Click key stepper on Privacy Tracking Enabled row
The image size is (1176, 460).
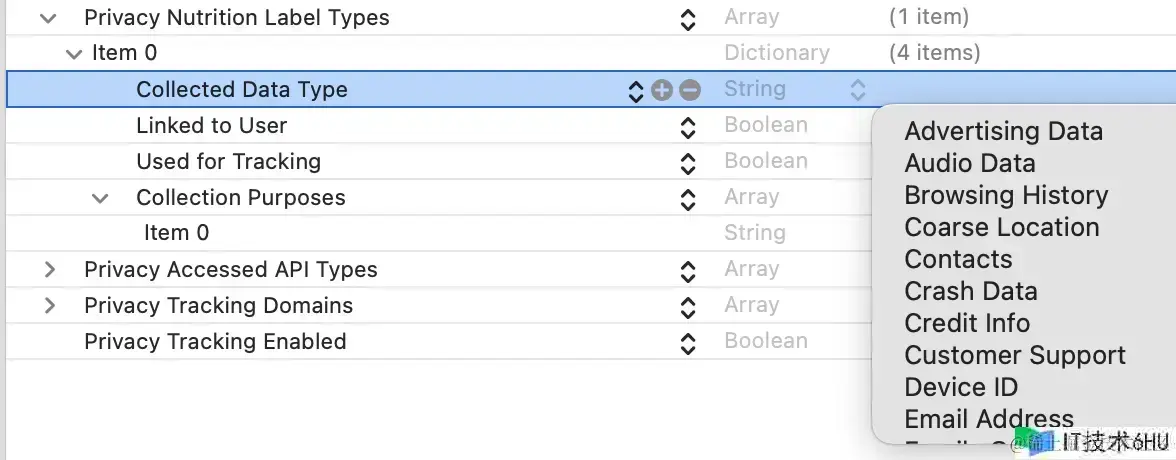click(x=687, y=342)
